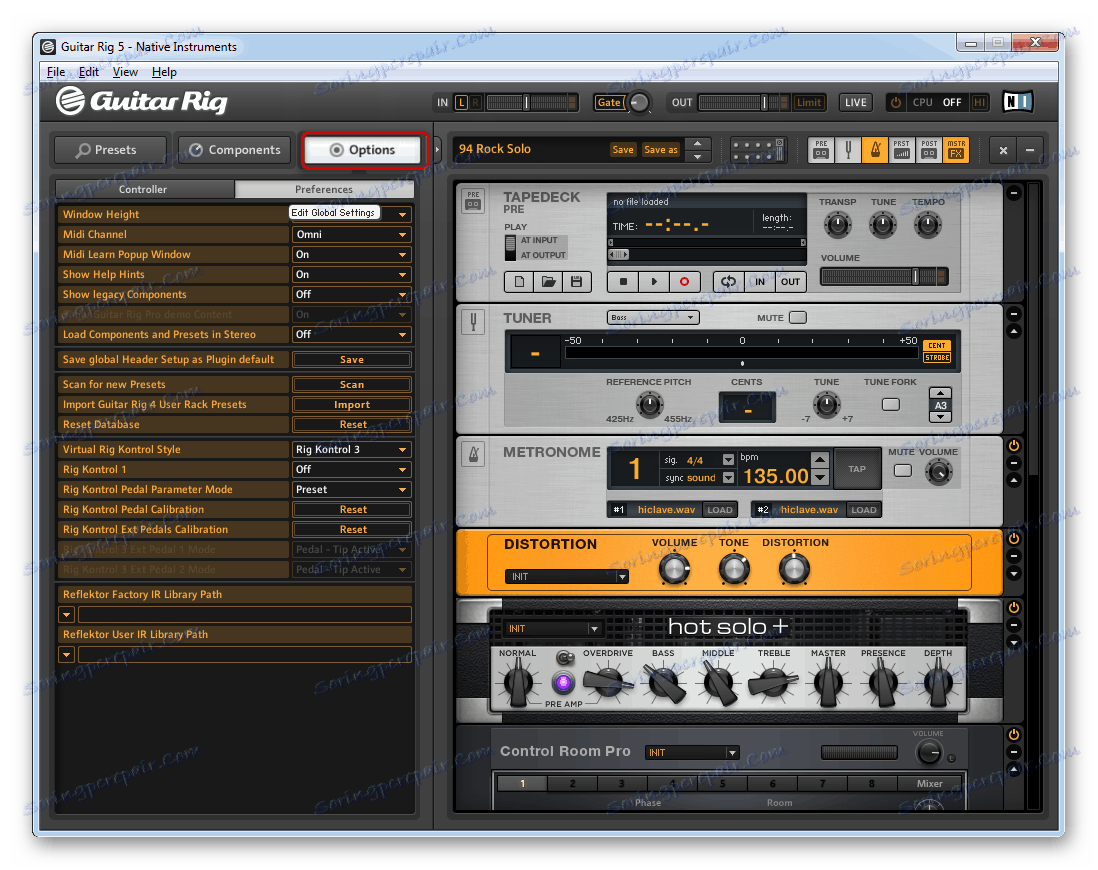Change the Show Help Hints dropdown
The height and width of the screenshot is (870, 1098).
pos(352,275)
